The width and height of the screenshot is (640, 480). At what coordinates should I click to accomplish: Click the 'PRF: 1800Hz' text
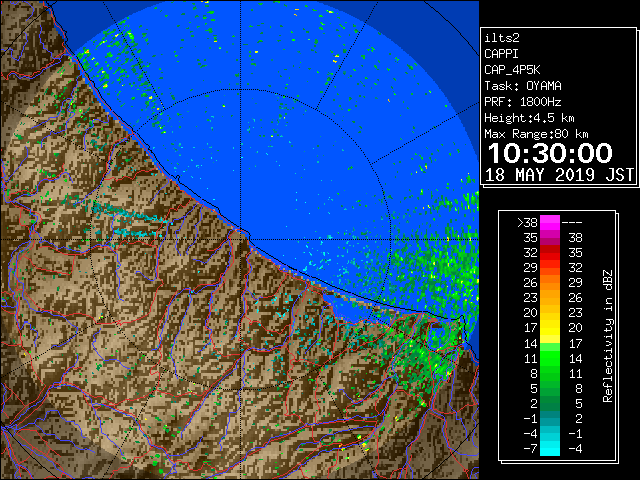click(x=523, y=102)
